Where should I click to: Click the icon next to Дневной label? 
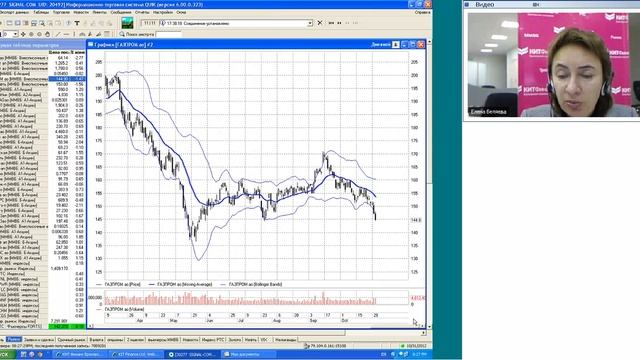tap(396, 44)
